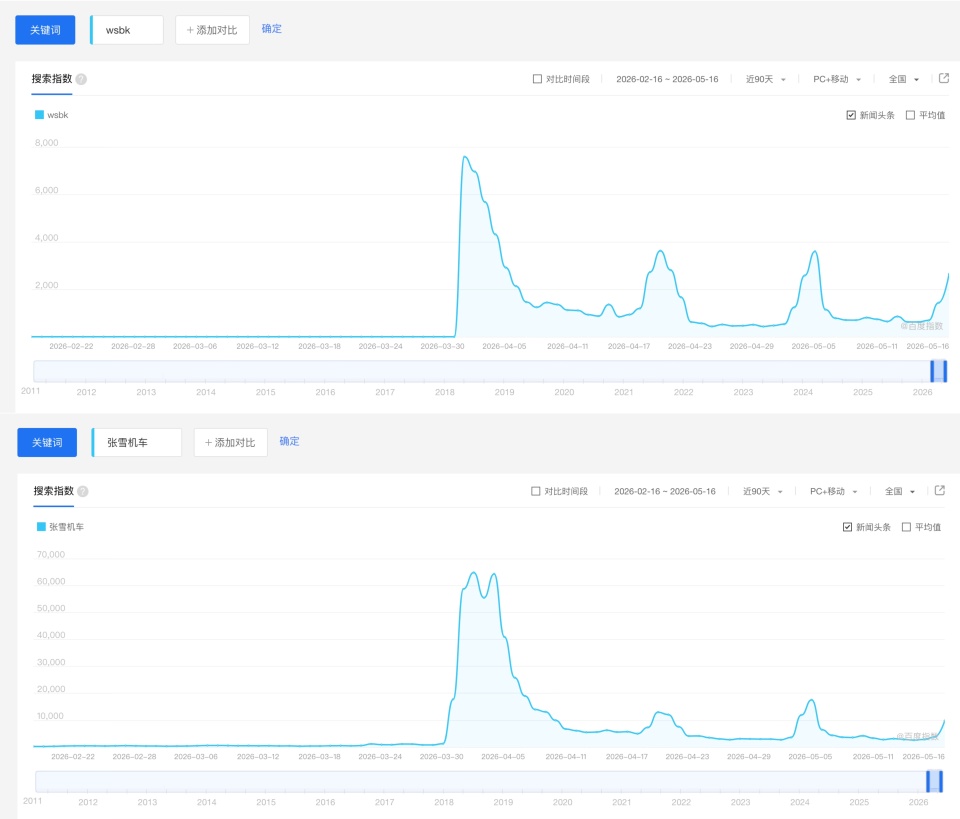Viewport: 960px width, 819px height.
Task: Expand PC+移动 dropdown in the wsbk chart
Action: 836,79
